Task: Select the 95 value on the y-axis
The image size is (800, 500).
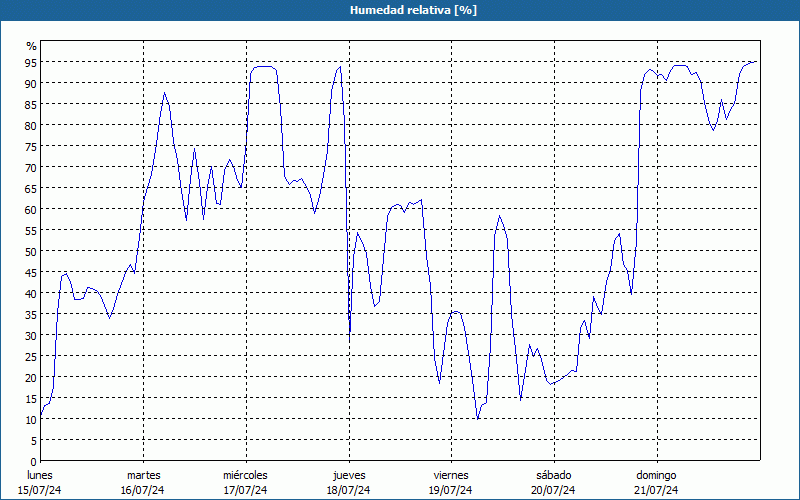Action: [x=31, y=62]
